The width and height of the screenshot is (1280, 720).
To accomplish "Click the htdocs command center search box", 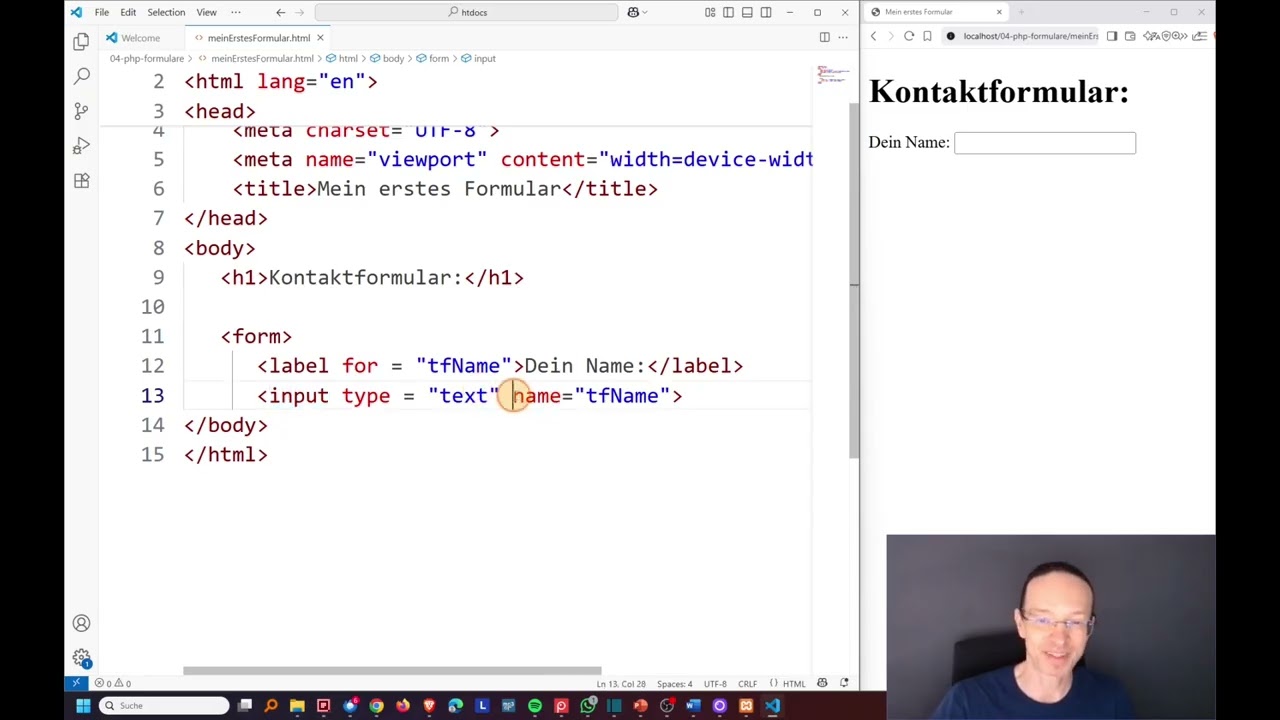I will click(x=467, y=12).
